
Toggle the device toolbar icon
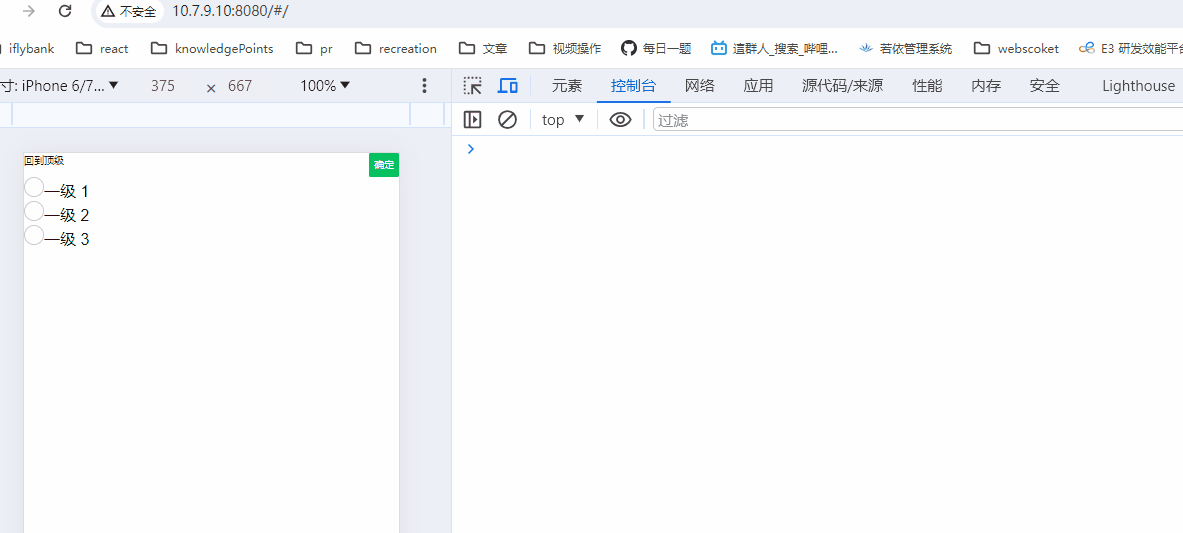pos(508,85)
